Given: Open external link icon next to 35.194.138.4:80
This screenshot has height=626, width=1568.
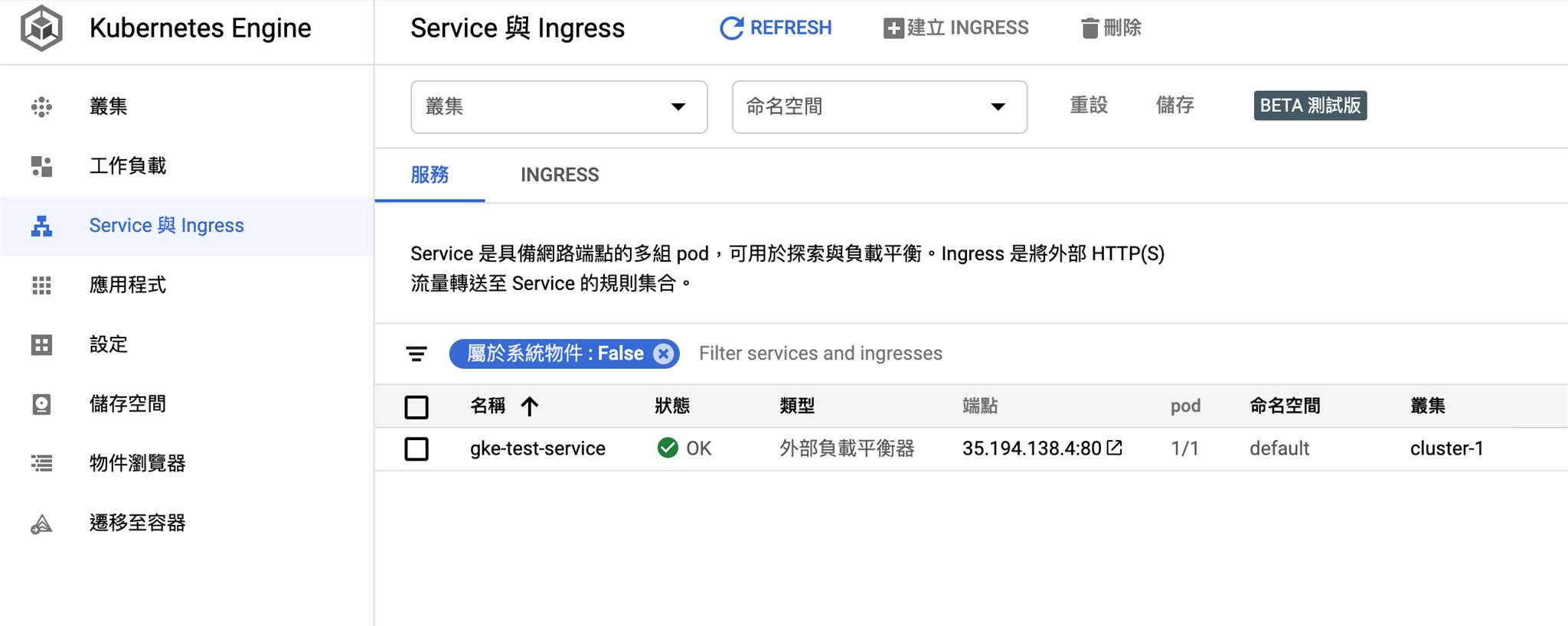Looking at the screenshot, I should click(x=1115, y=448).
